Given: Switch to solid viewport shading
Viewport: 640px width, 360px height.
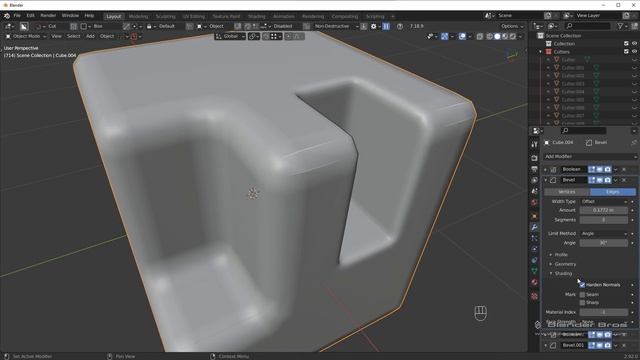Looking at the screenshot, I should 497,36.
